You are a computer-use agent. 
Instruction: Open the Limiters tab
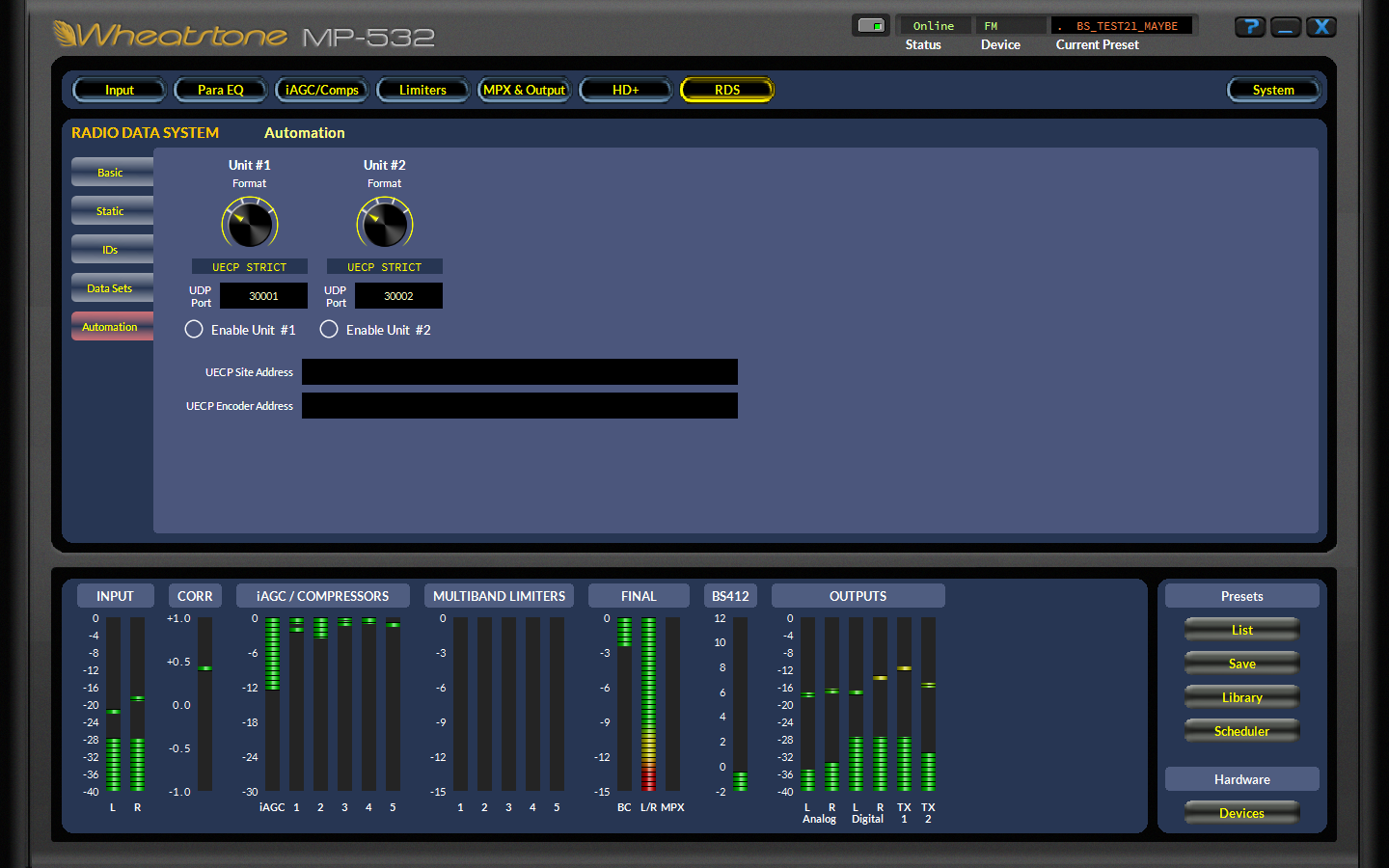[422, 90]
